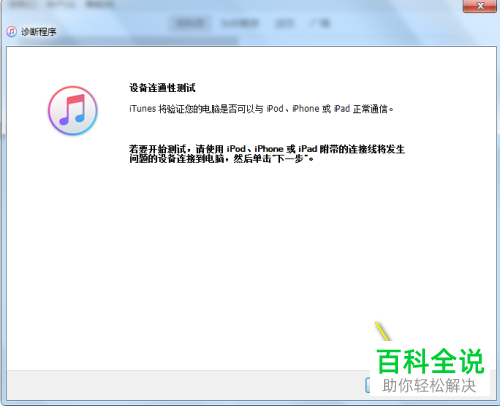Image resolution: width=500 pixels, height=406 pixels.
Task: Click the instruction line starting '若要开始测试'
Action: click(267, 149)
